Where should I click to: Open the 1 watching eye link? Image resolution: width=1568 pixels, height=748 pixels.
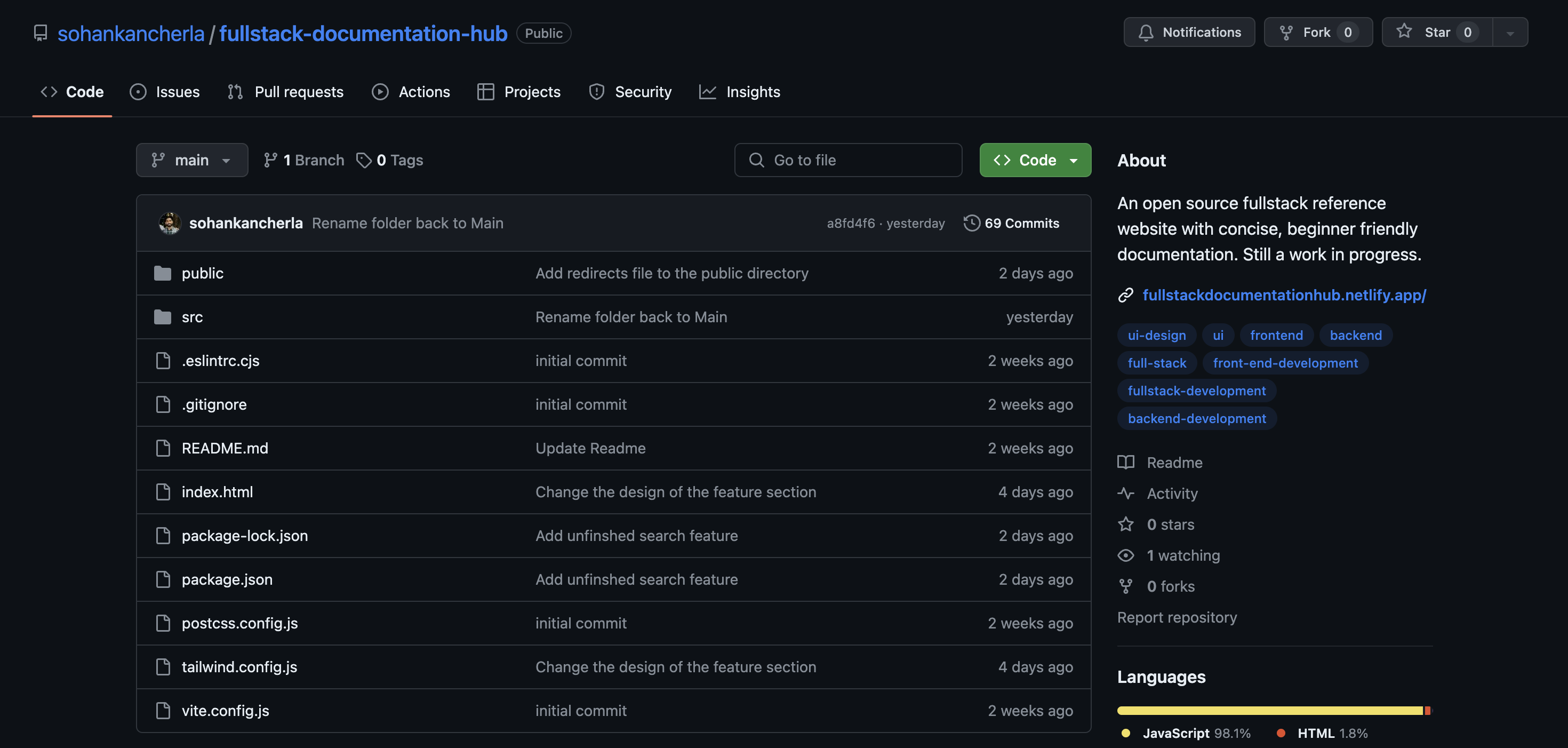click(x=1183, y=555)
